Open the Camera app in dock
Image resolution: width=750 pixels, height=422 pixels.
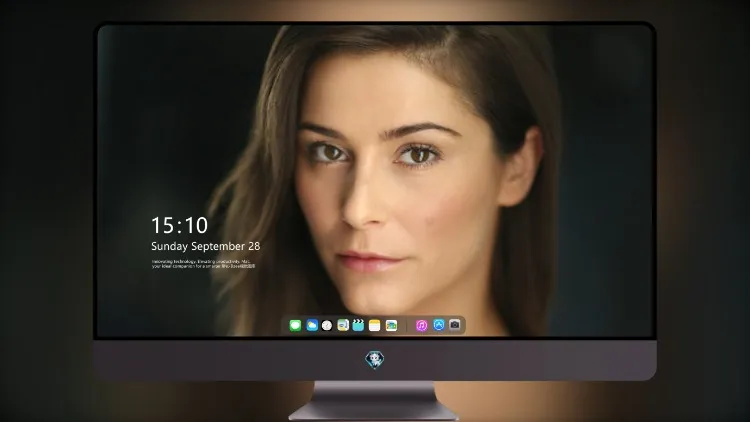[455, 325]
